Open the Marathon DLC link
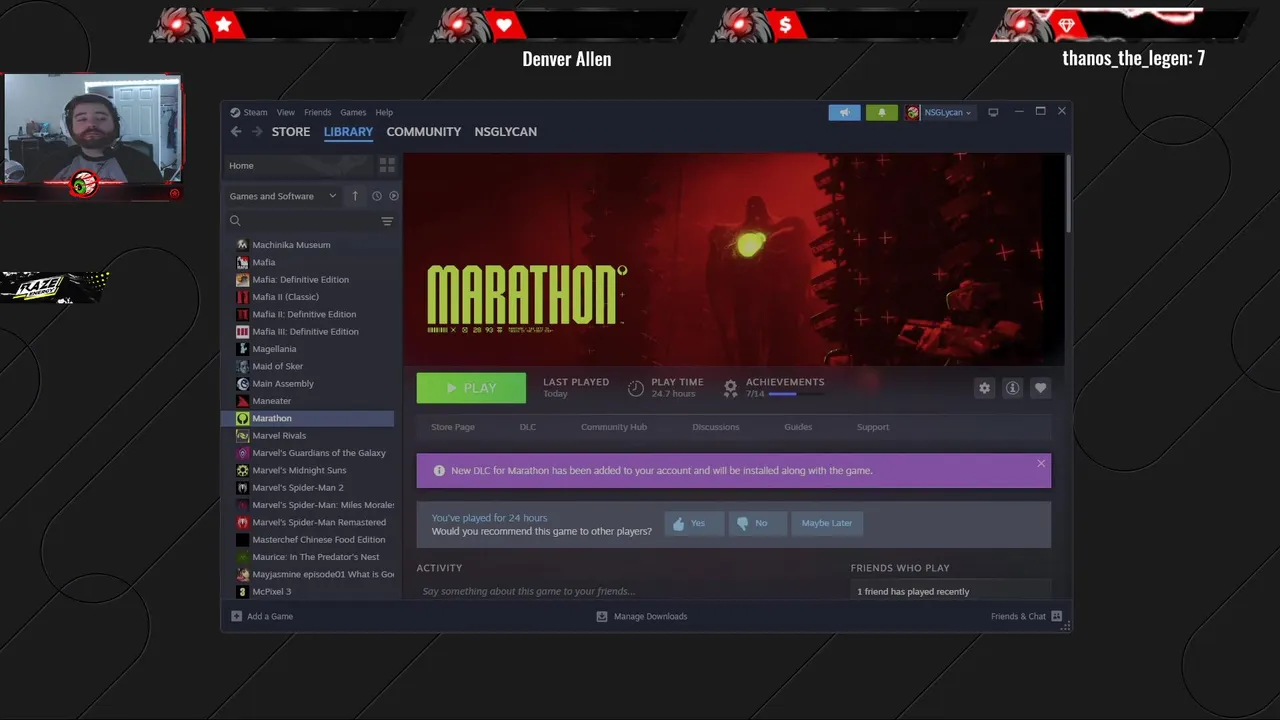 click(528, 427)
